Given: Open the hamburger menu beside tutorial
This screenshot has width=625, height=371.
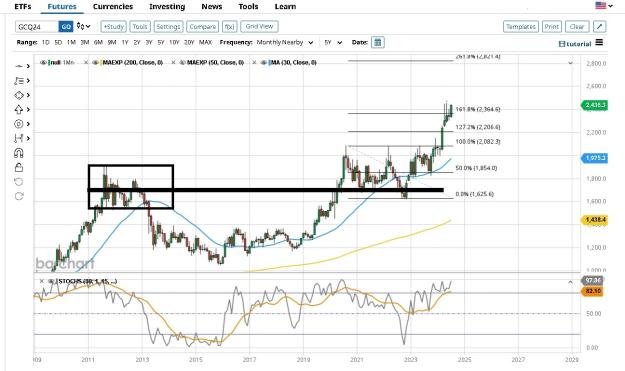Looking at the screenshot, I should (x=599, y=42).
